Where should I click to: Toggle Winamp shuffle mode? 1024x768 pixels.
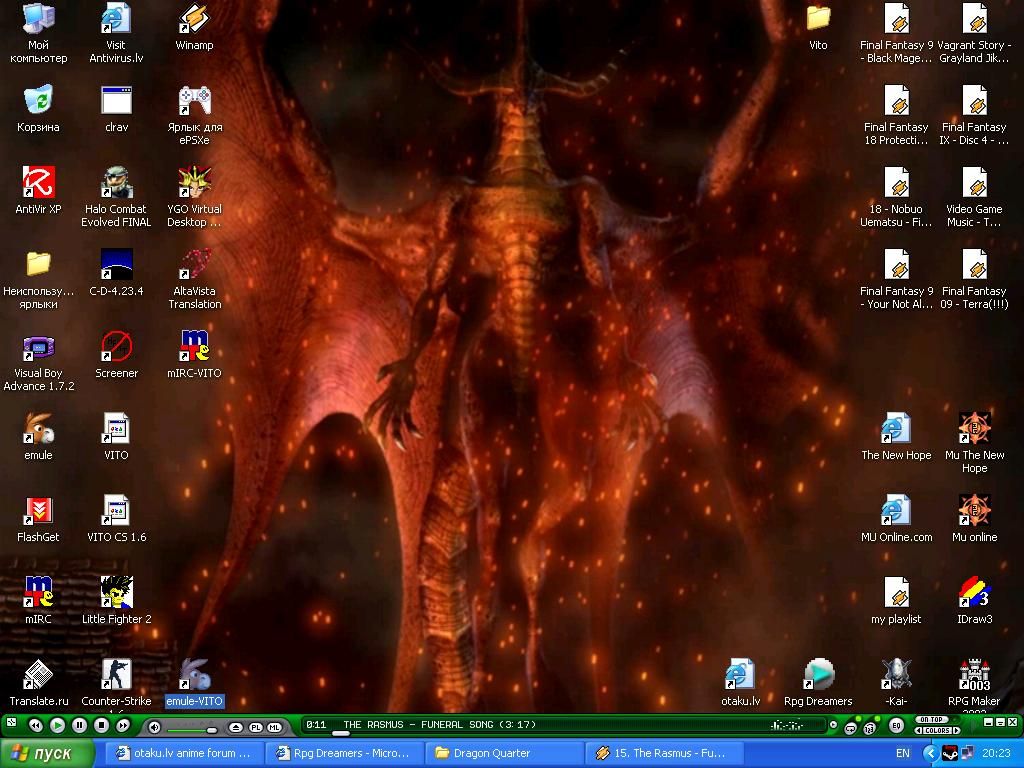pyautogui.click(x=869, y=728)
